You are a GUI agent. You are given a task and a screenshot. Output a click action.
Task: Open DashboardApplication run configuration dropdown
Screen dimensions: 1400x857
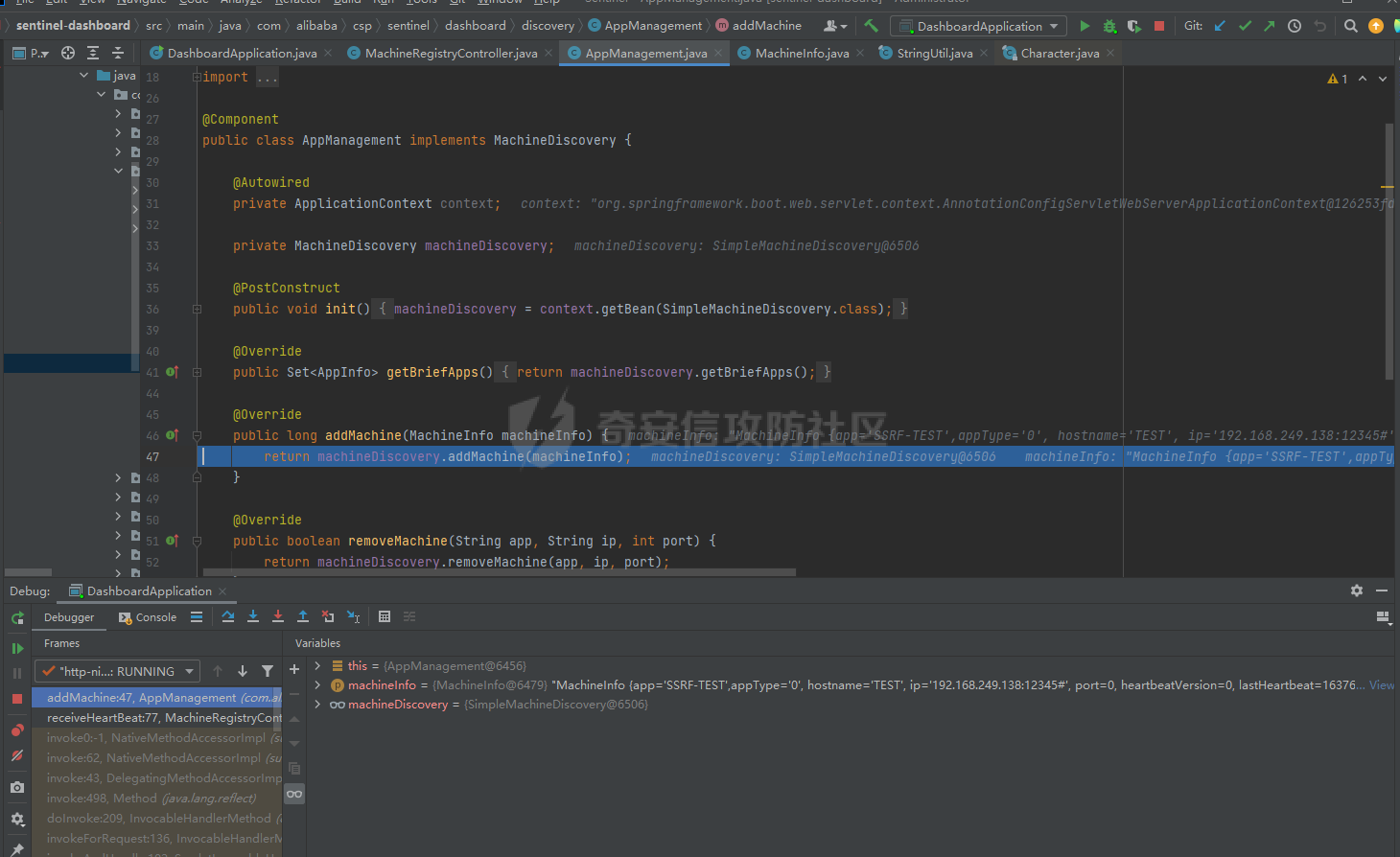coord(977,26)
